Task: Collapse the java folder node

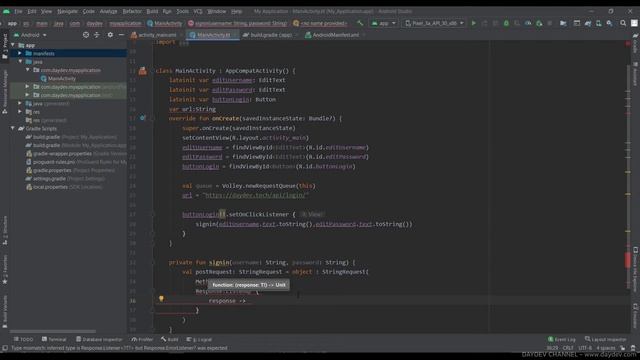Action: (x=20, y=62)
